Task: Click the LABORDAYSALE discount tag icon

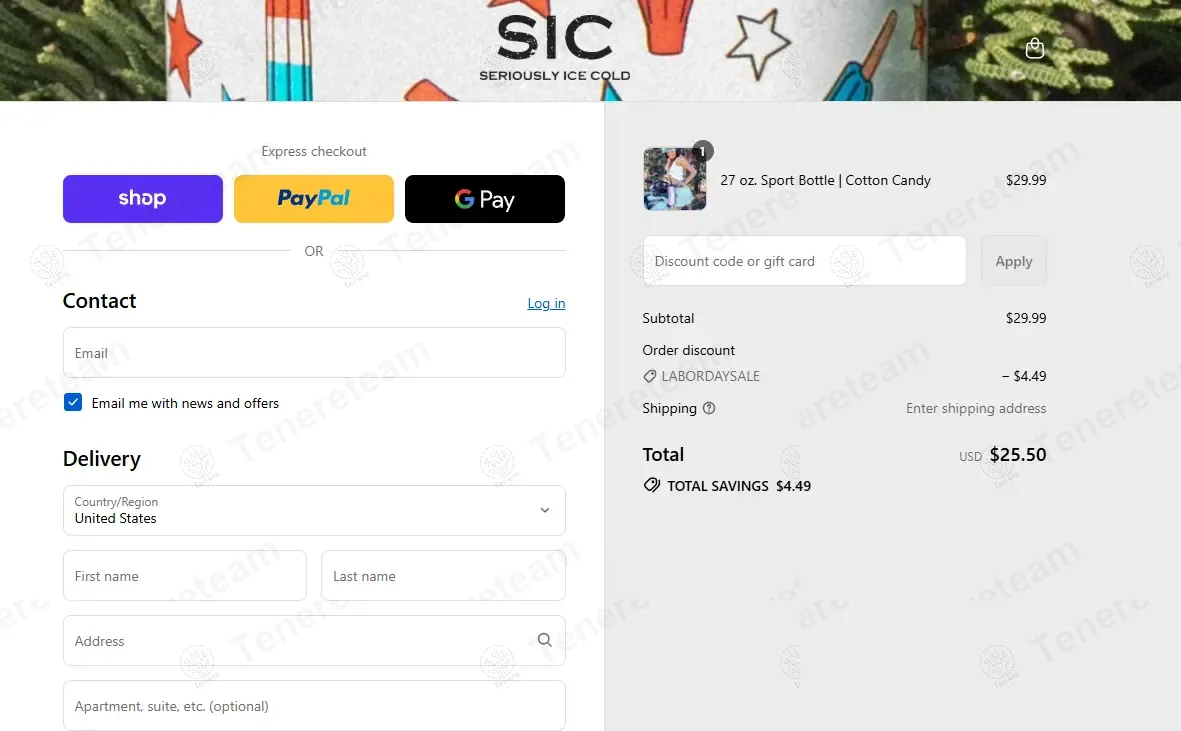Action: [649, 376]
